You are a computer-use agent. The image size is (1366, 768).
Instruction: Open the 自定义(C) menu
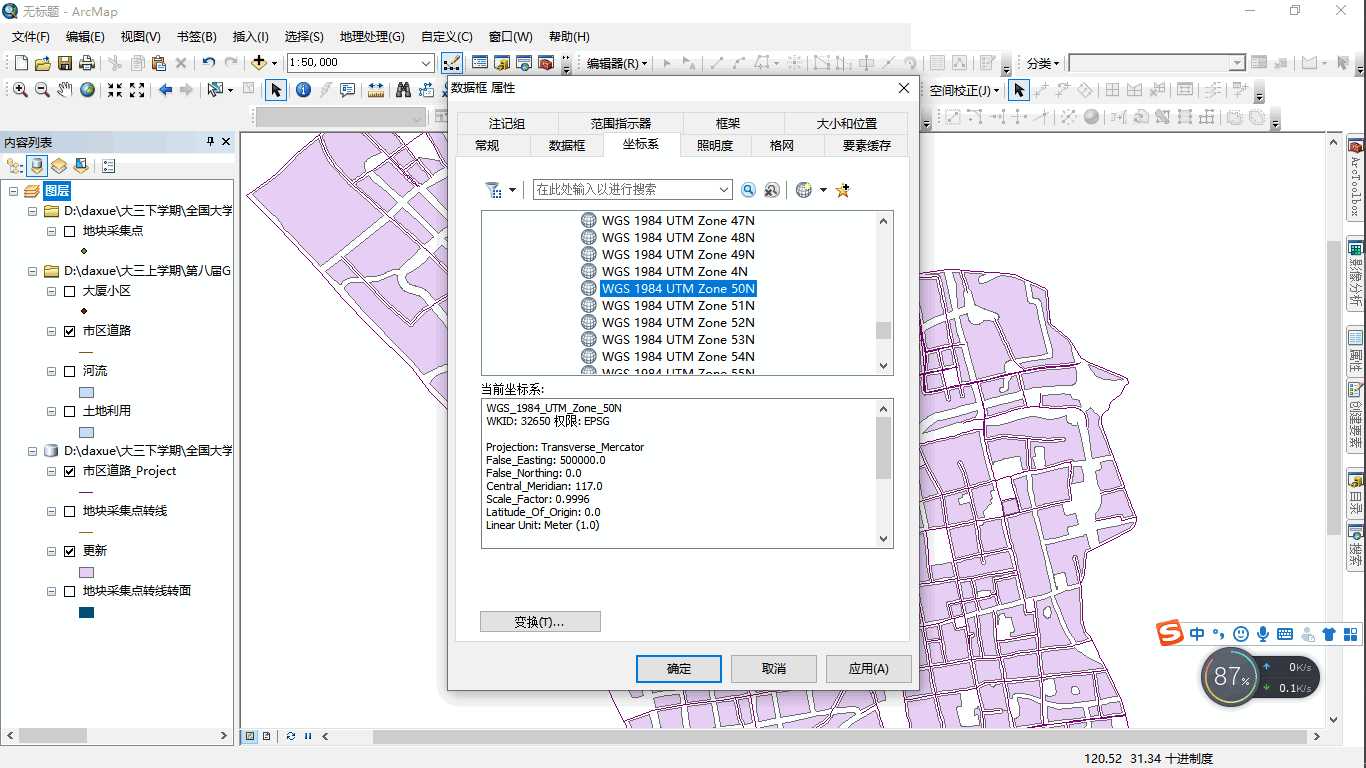pos(447,36)
